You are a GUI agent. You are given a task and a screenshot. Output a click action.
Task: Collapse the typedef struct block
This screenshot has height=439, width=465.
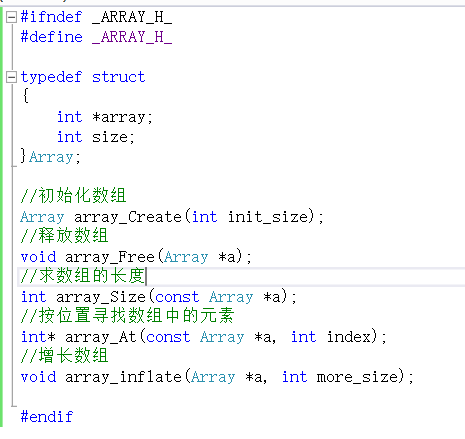point(11,77)
